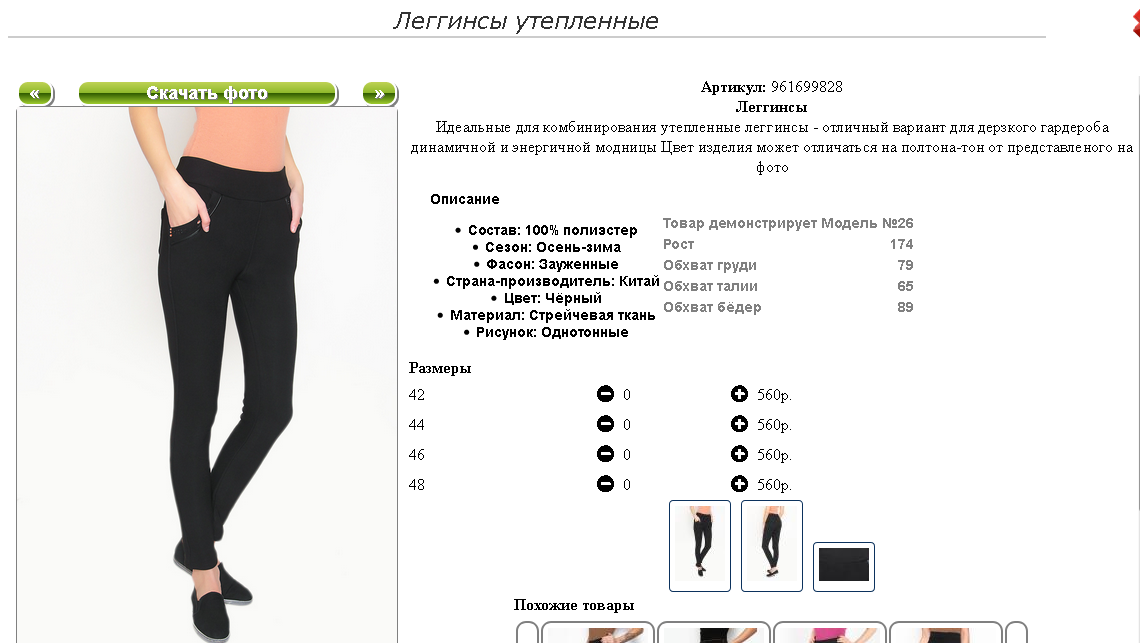Open the second leggings side-view thumbnail
This screenshot has width=1140, height=643.
[771, 546]
